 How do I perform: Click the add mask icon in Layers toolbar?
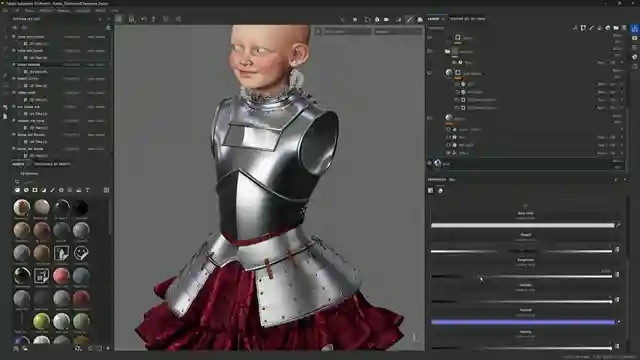pos(583,28)
